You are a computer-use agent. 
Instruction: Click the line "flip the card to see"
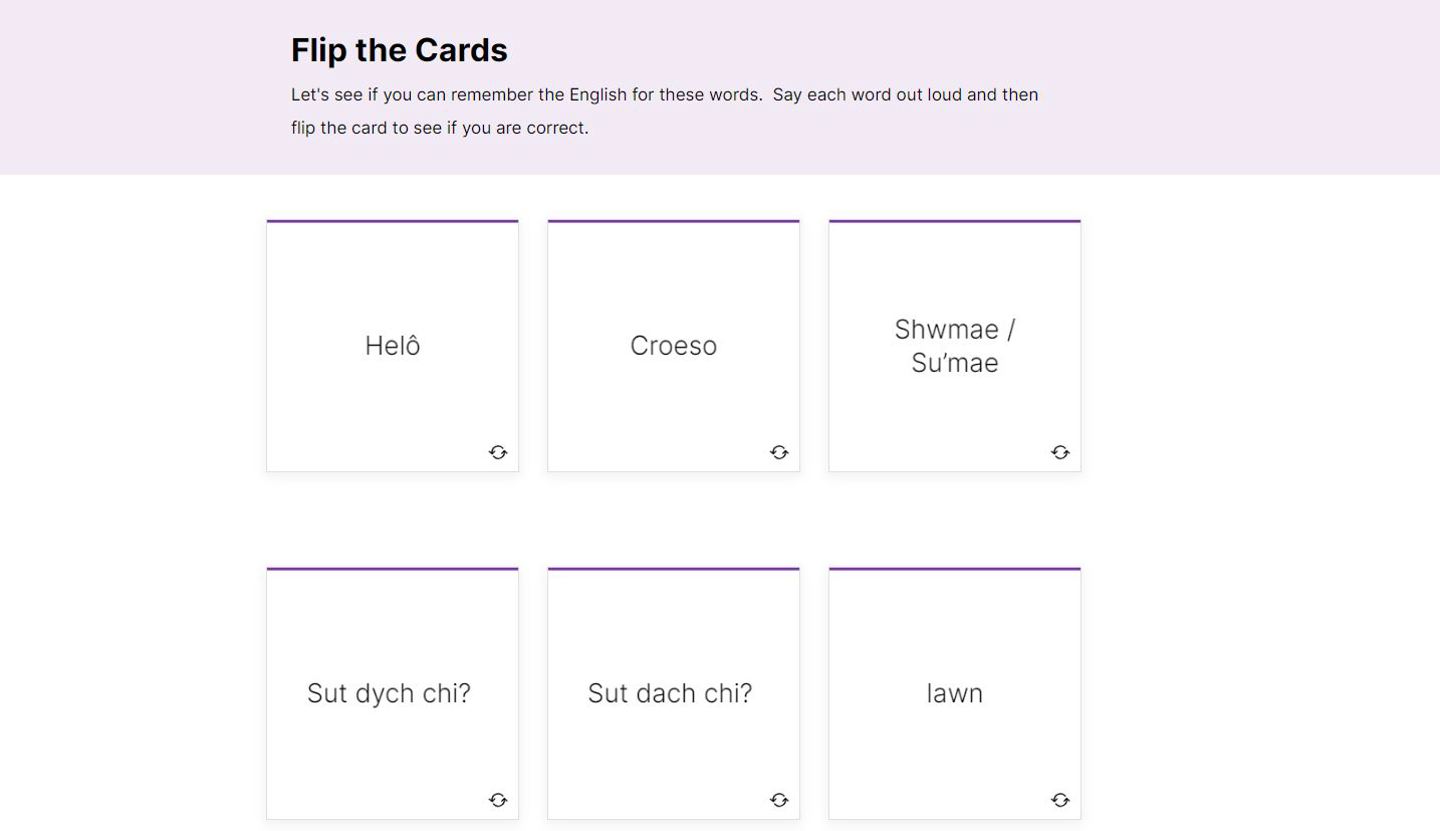(439, 128)
